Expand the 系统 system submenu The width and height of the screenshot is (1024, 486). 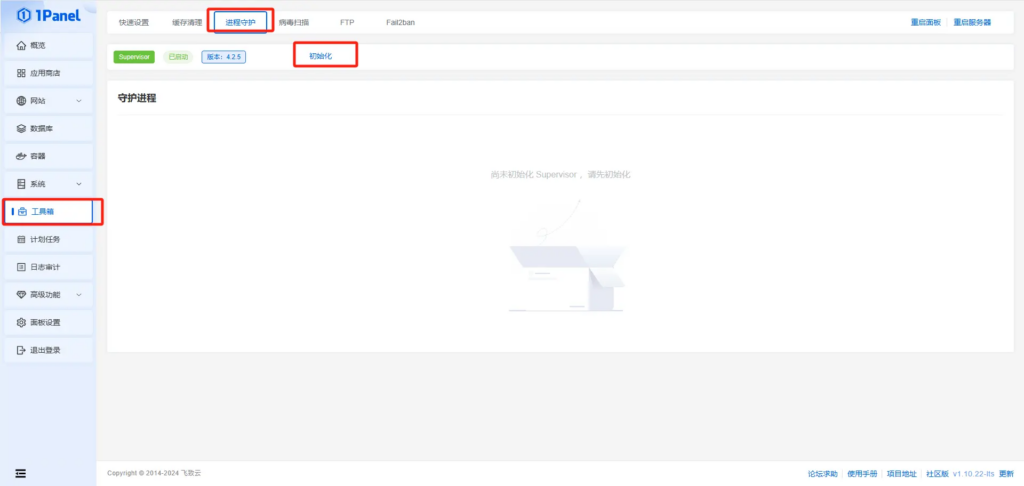click(x=50, y=184)
